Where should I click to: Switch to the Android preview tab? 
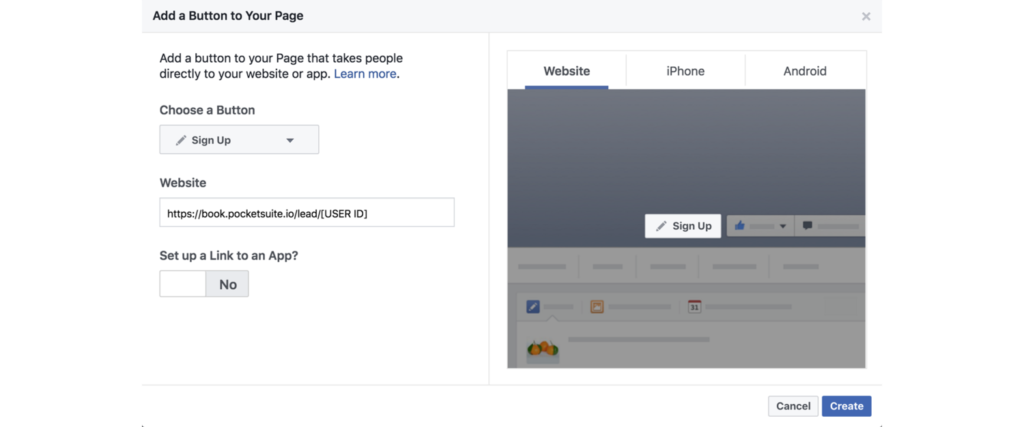805,71
